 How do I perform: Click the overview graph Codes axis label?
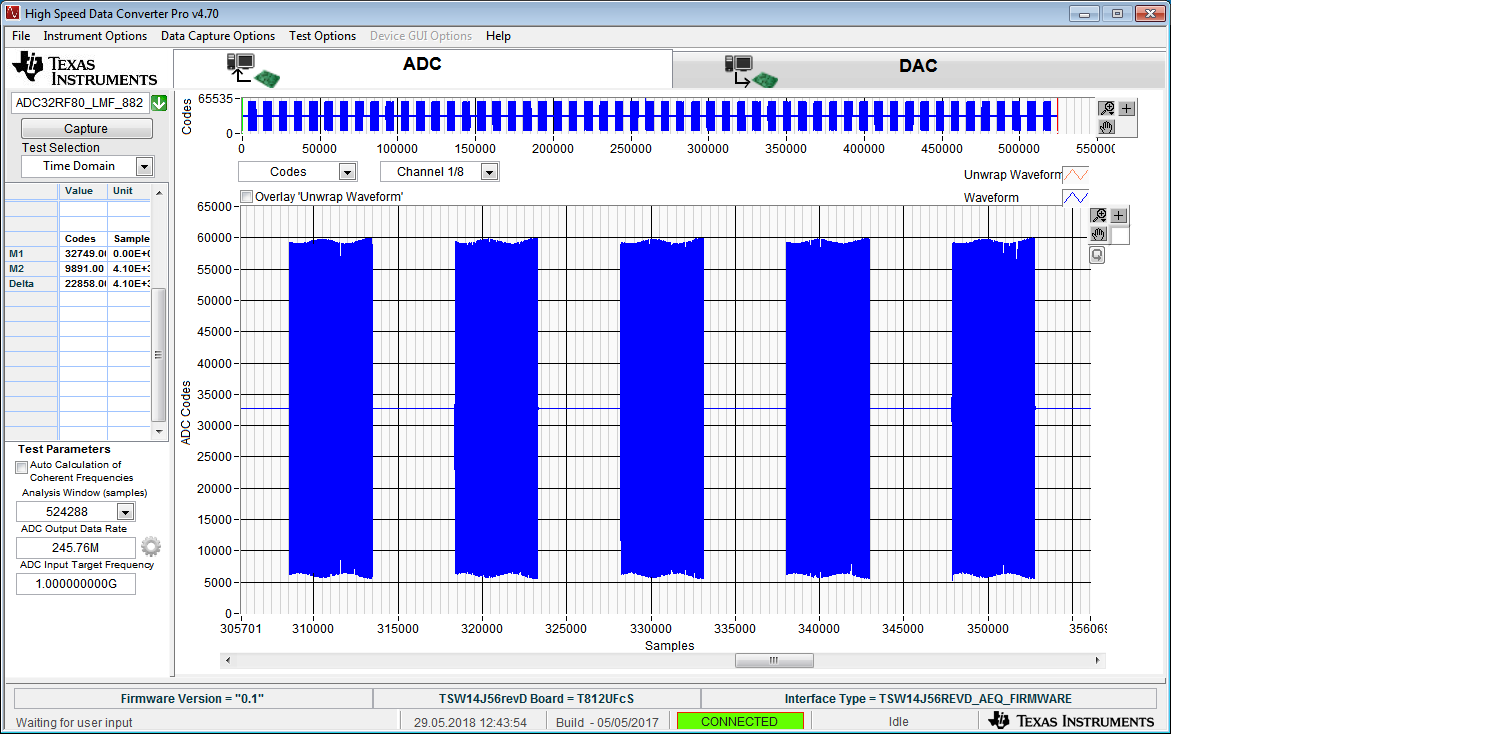(x=187, y=116)
